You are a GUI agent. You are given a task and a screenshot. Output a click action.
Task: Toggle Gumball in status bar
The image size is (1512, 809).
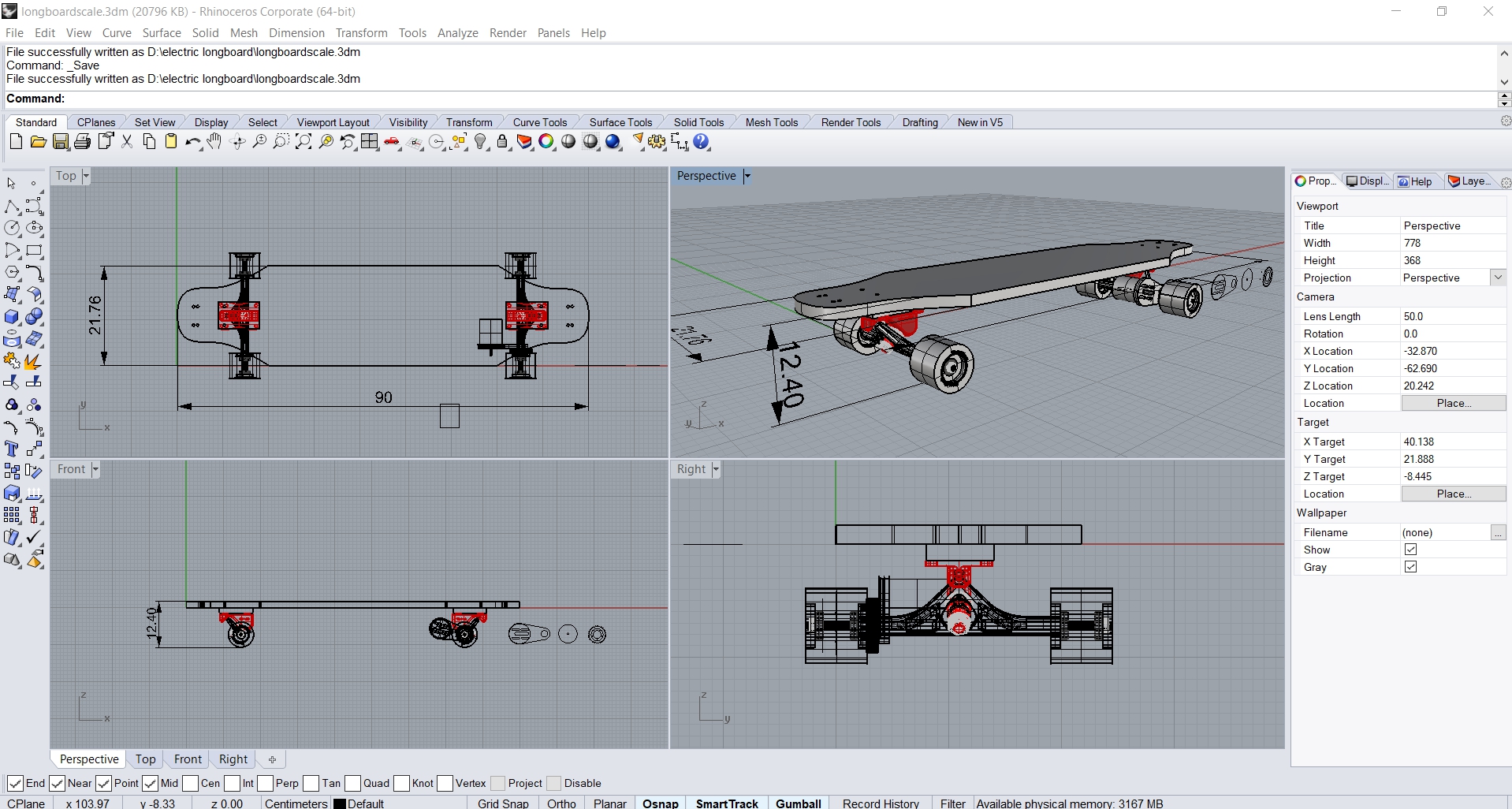click(x=798, y=803)
